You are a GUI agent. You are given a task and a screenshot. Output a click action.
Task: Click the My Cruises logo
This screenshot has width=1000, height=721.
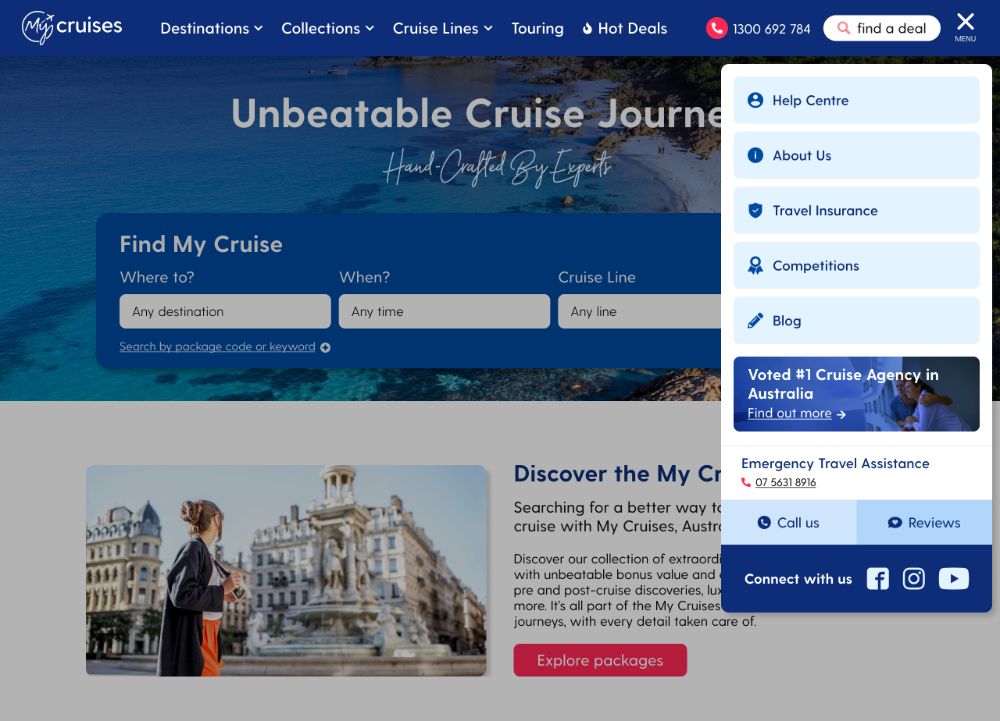click(x=72, y=27)
